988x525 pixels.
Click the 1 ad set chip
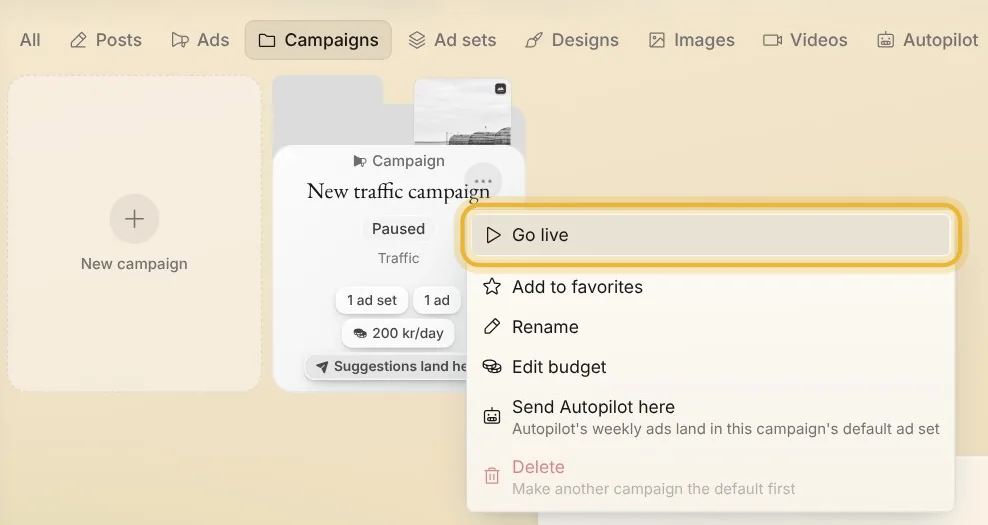click(x=372, y=300)
